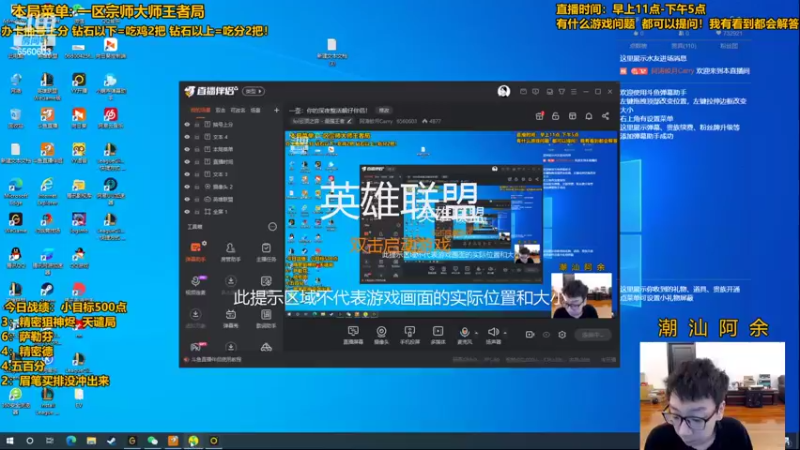Click the 修改 title edit button
The image size is (800, 450).
[x=384, y=110]
